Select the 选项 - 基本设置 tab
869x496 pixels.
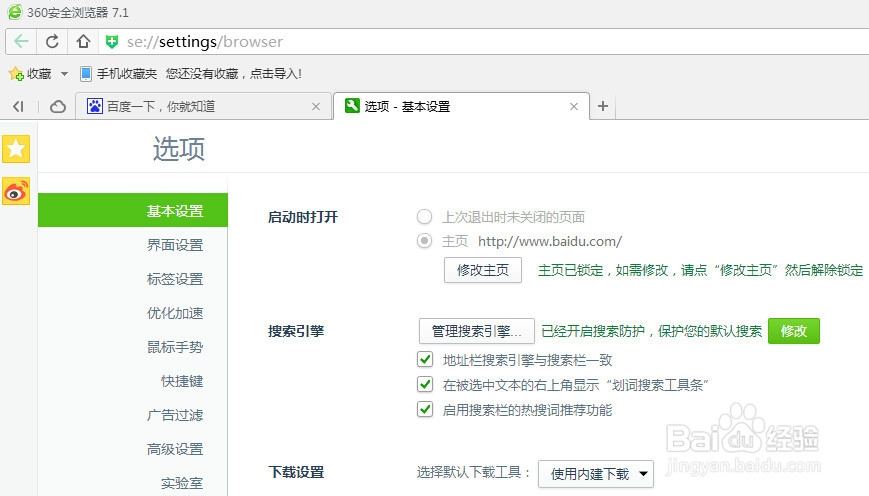point(462,106)
